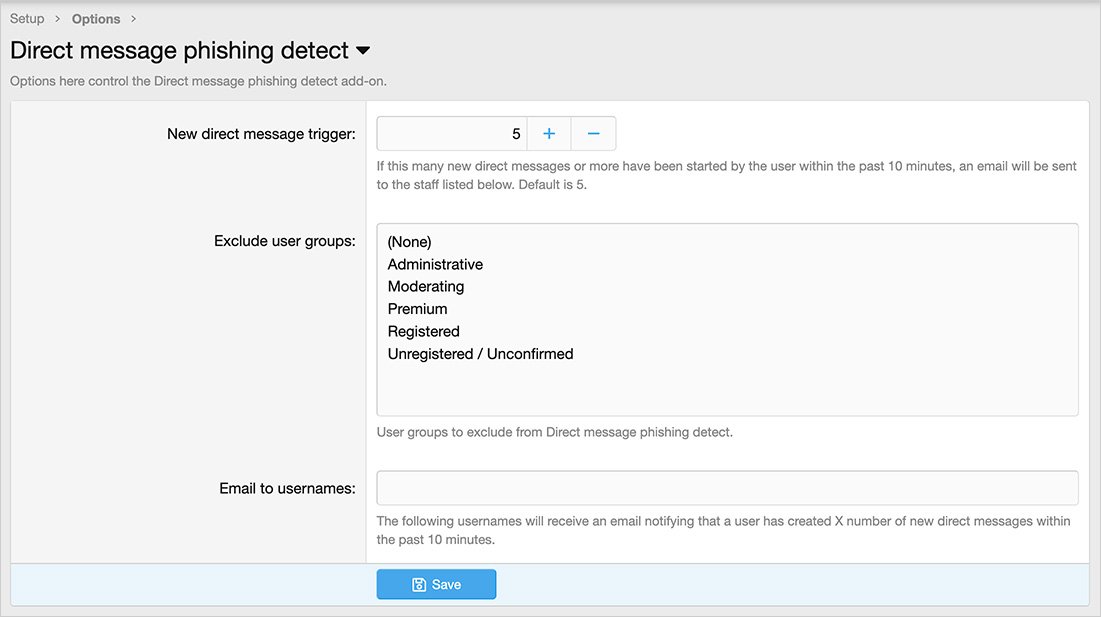Click the 'Email to usernames' label
This screenshot has height=617, width=1101.
click(x=287, y=488)
